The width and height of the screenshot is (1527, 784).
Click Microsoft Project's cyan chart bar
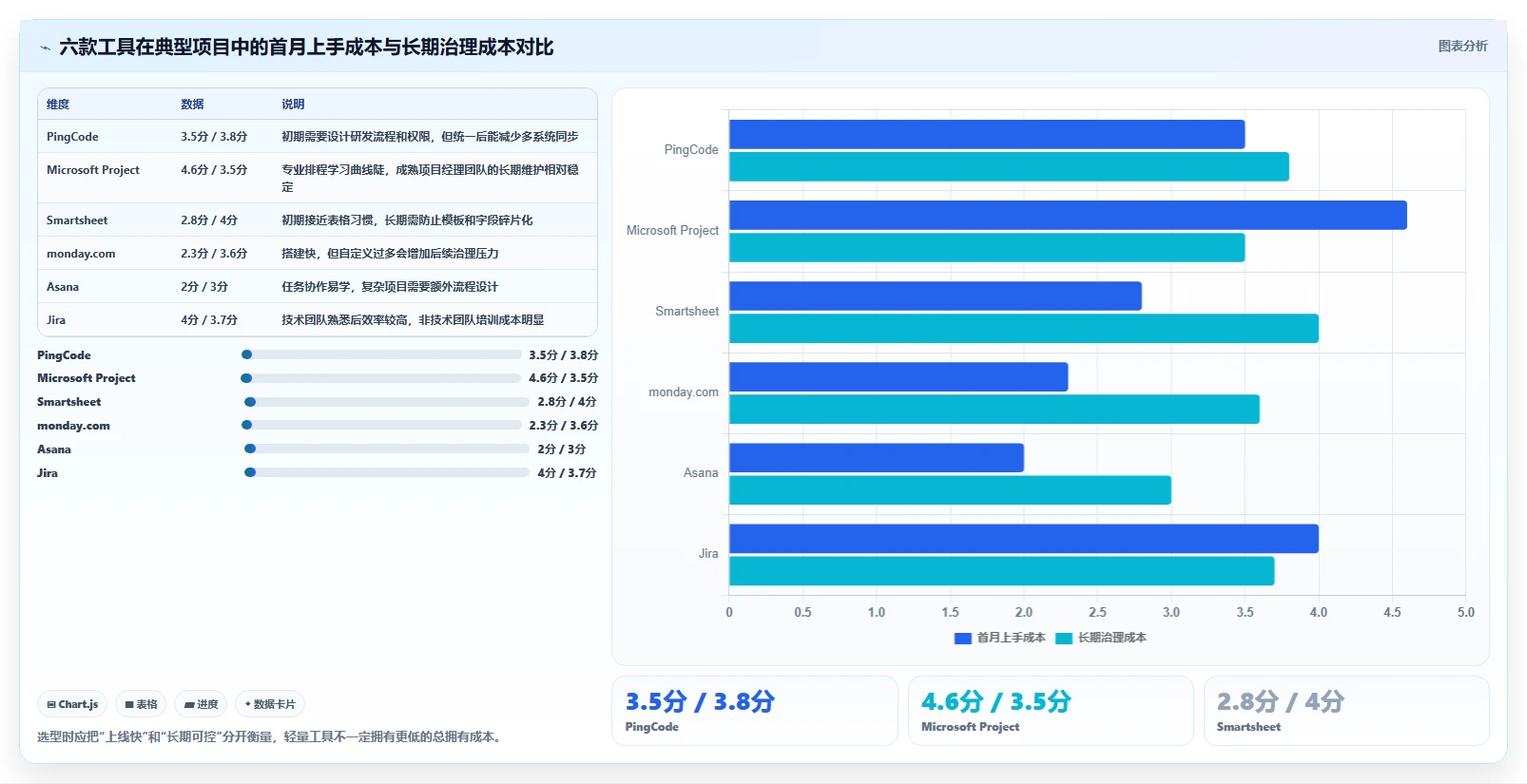987,247
